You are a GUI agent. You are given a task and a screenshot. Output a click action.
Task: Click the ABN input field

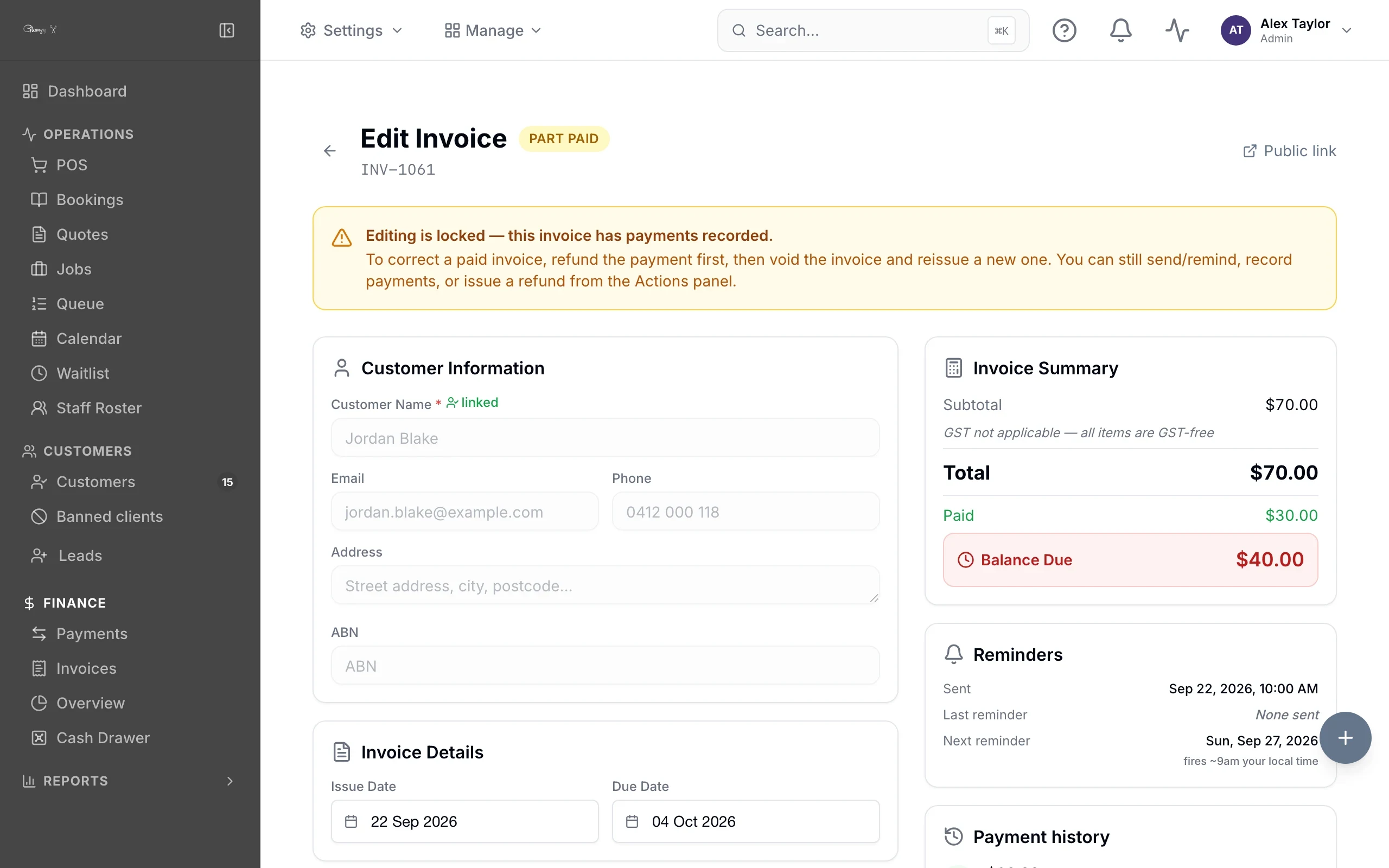click(x=605, y=665)
